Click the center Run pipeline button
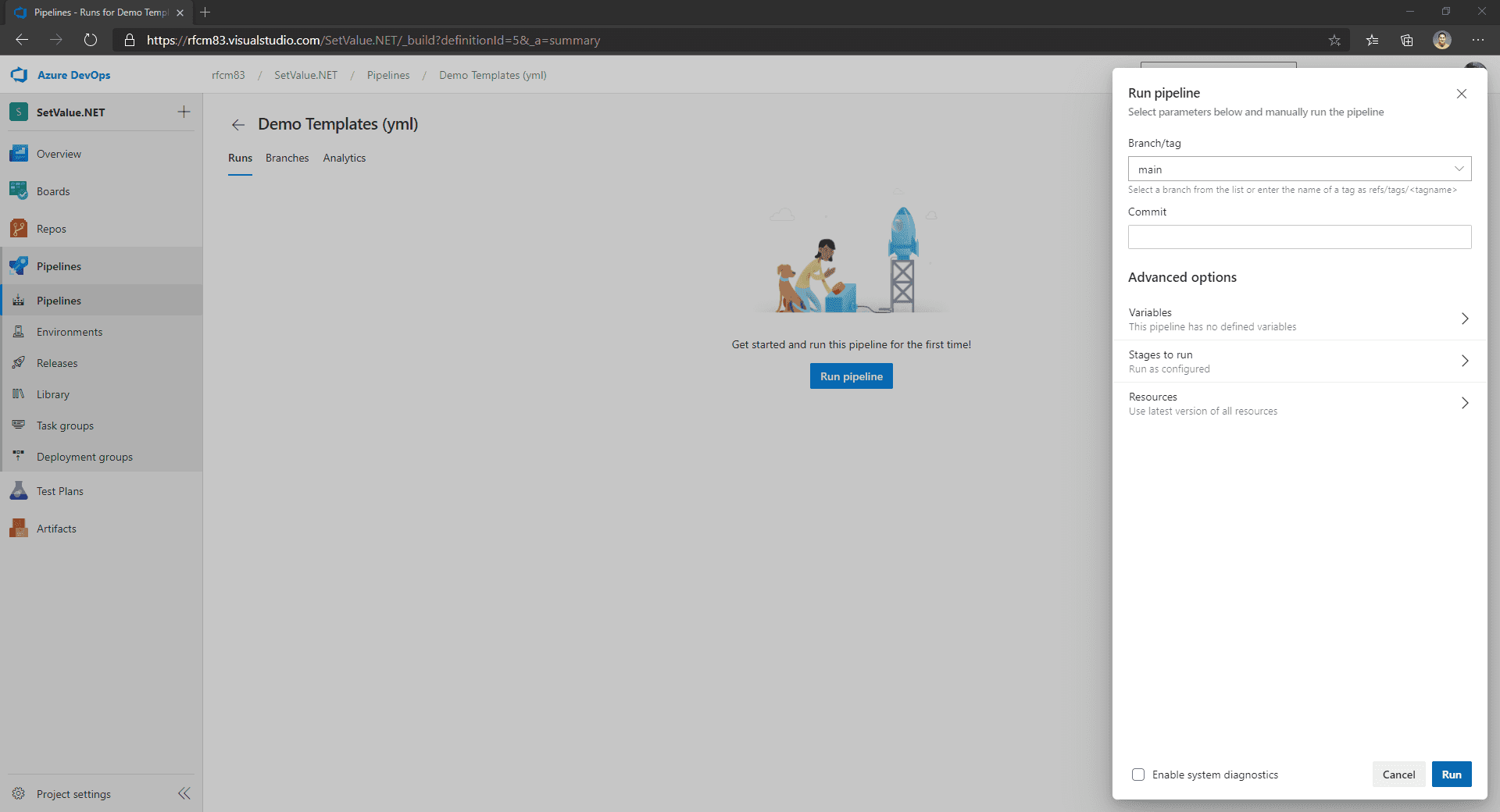1500x812 pixels. point(852,376)
